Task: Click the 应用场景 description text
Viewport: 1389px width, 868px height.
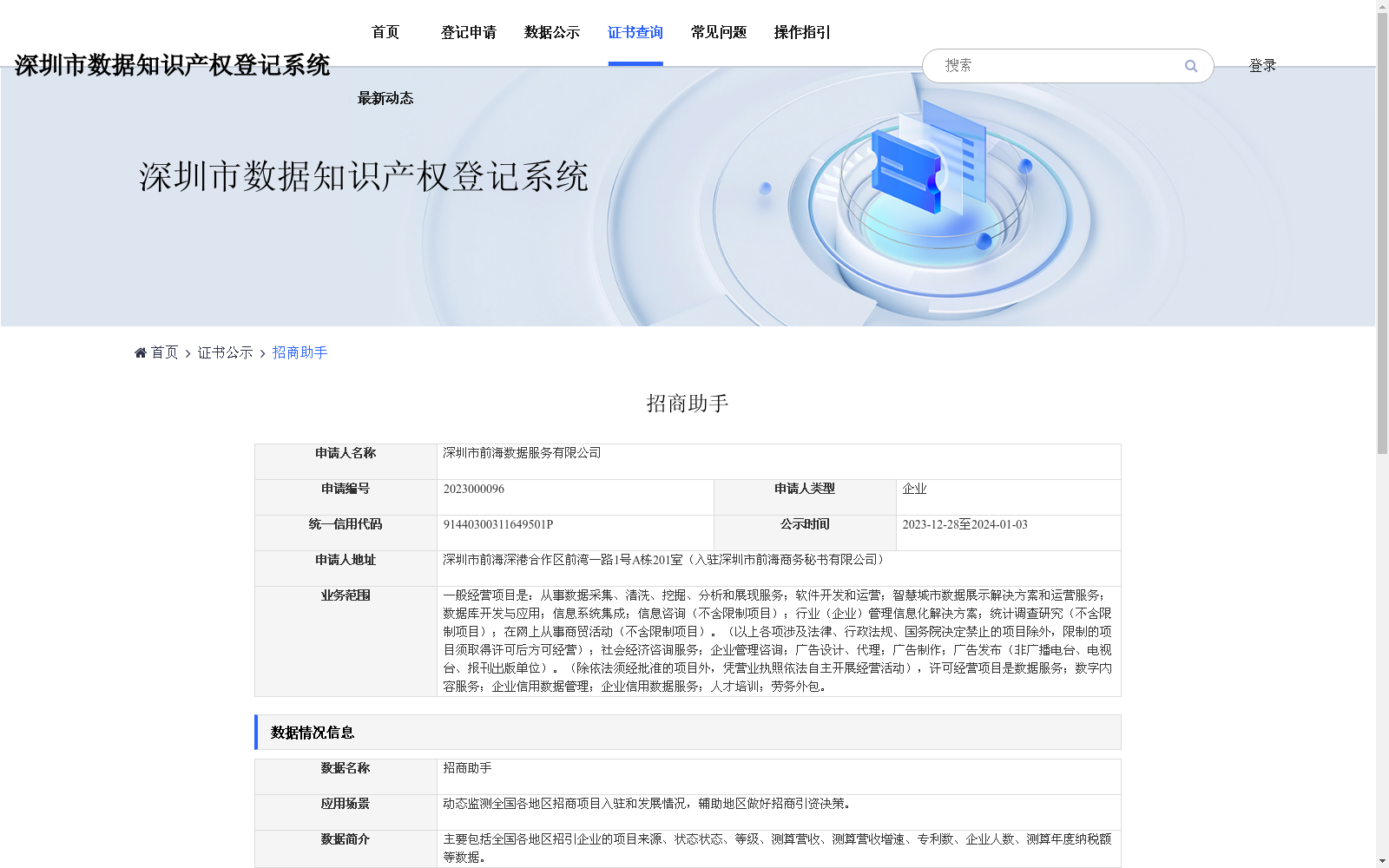Action: pyautogui.click(x=649, y=804)
